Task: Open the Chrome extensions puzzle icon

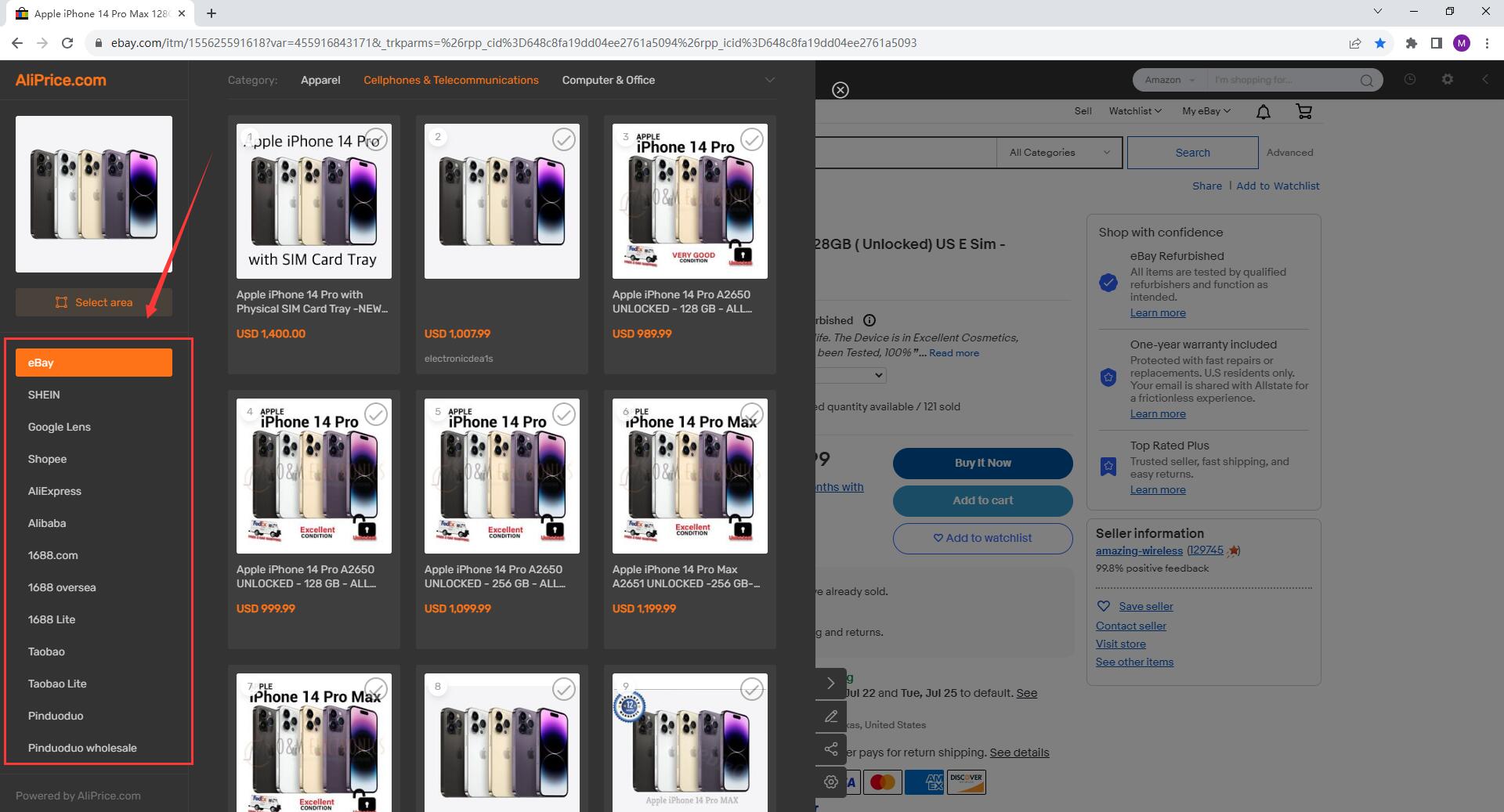Action: pyautogui.click(x=1412, y=43)
